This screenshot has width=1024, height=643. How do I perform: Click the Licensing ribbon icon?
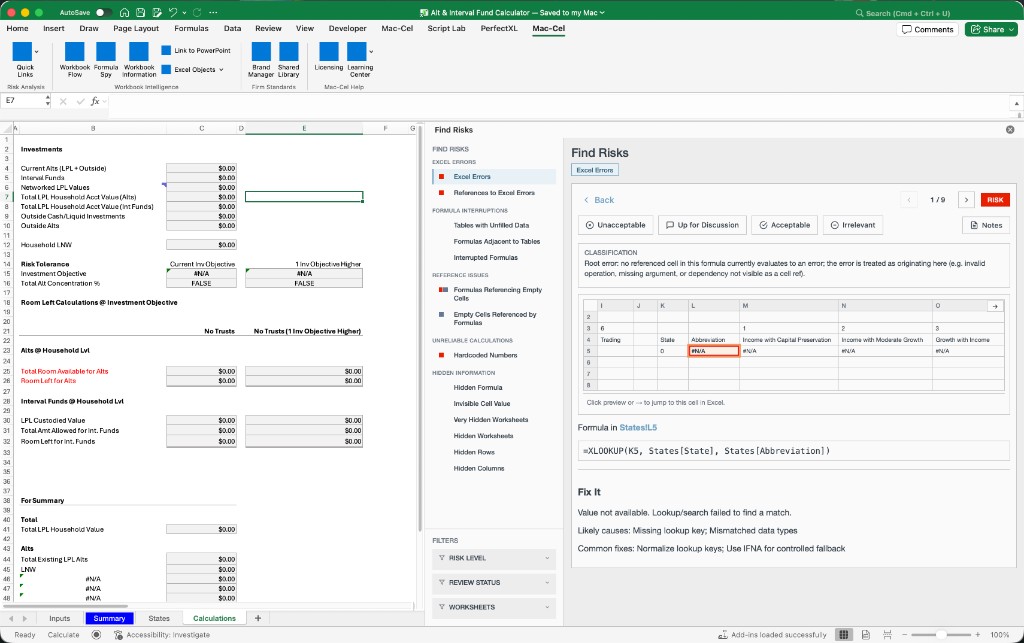point(328,52)
